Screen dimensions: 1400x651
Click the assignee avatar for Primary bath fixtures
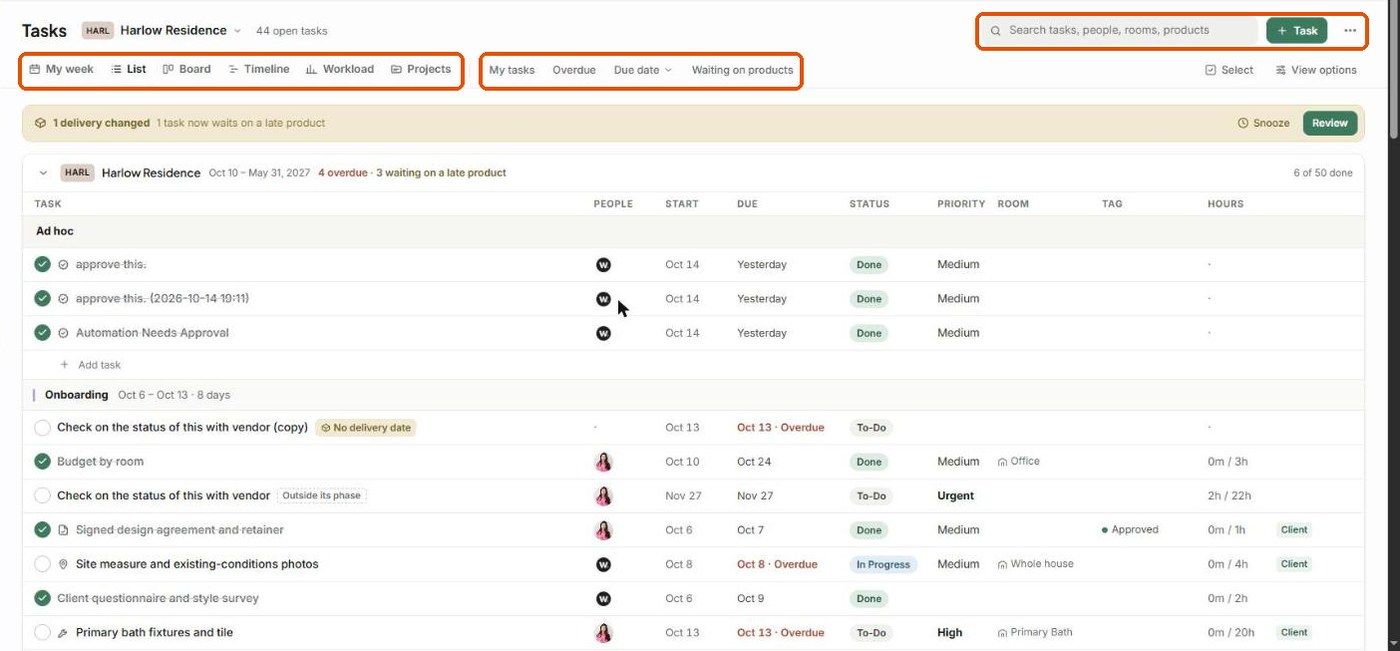(x=603, y=632)
